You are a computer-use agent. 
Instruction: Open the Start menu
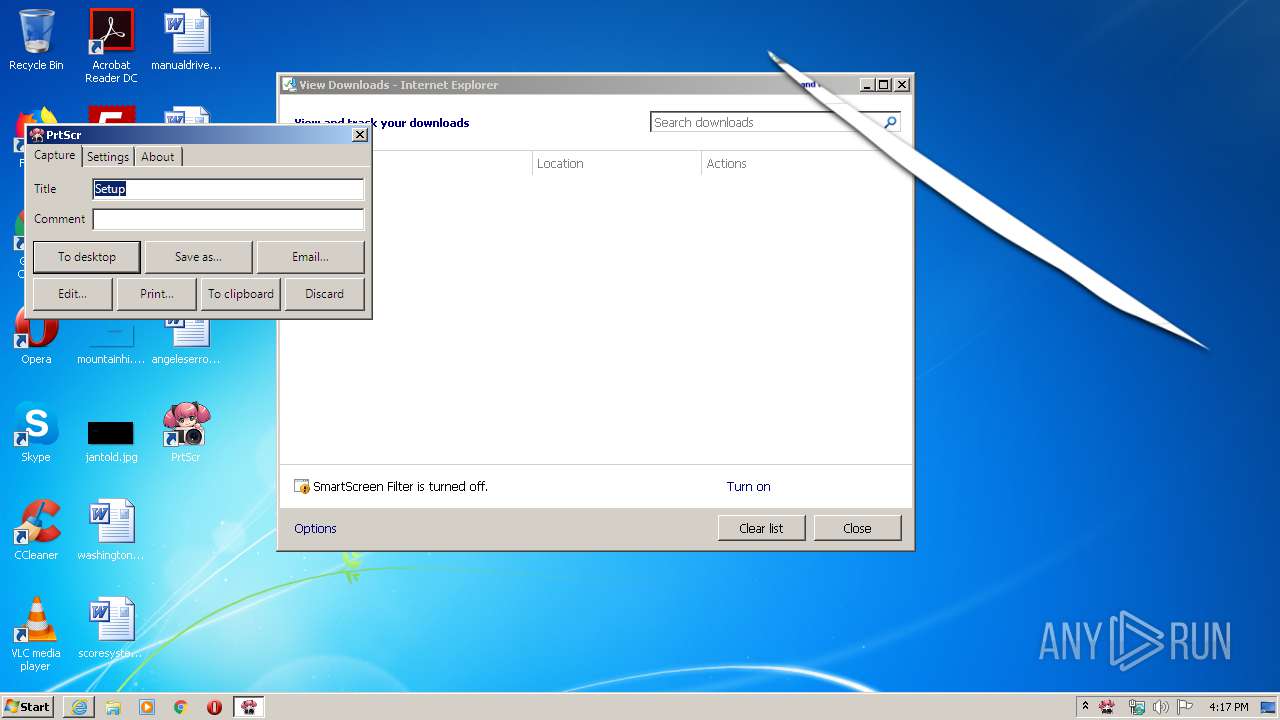28,706
